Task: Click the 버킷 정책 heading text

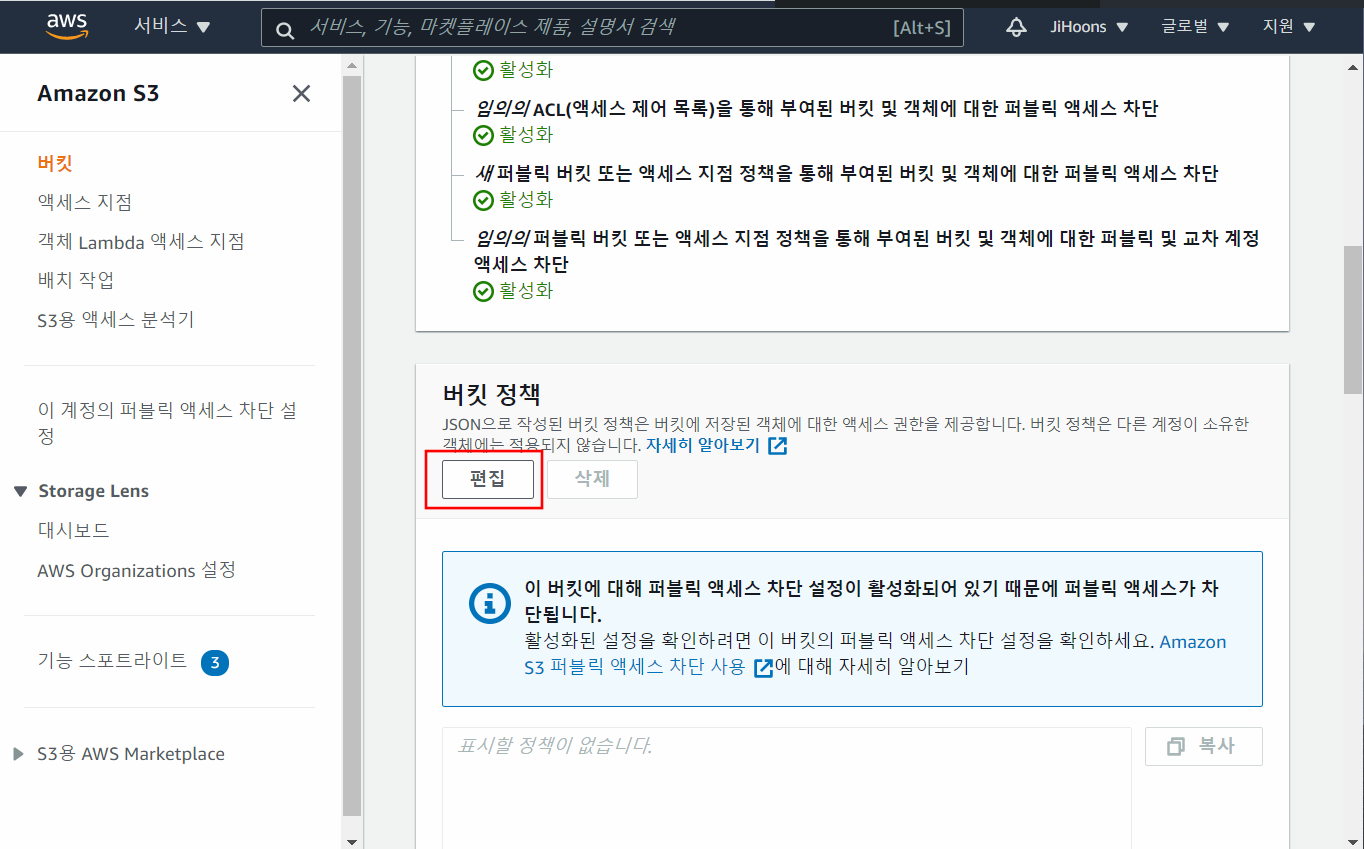Action: (492, 393)
